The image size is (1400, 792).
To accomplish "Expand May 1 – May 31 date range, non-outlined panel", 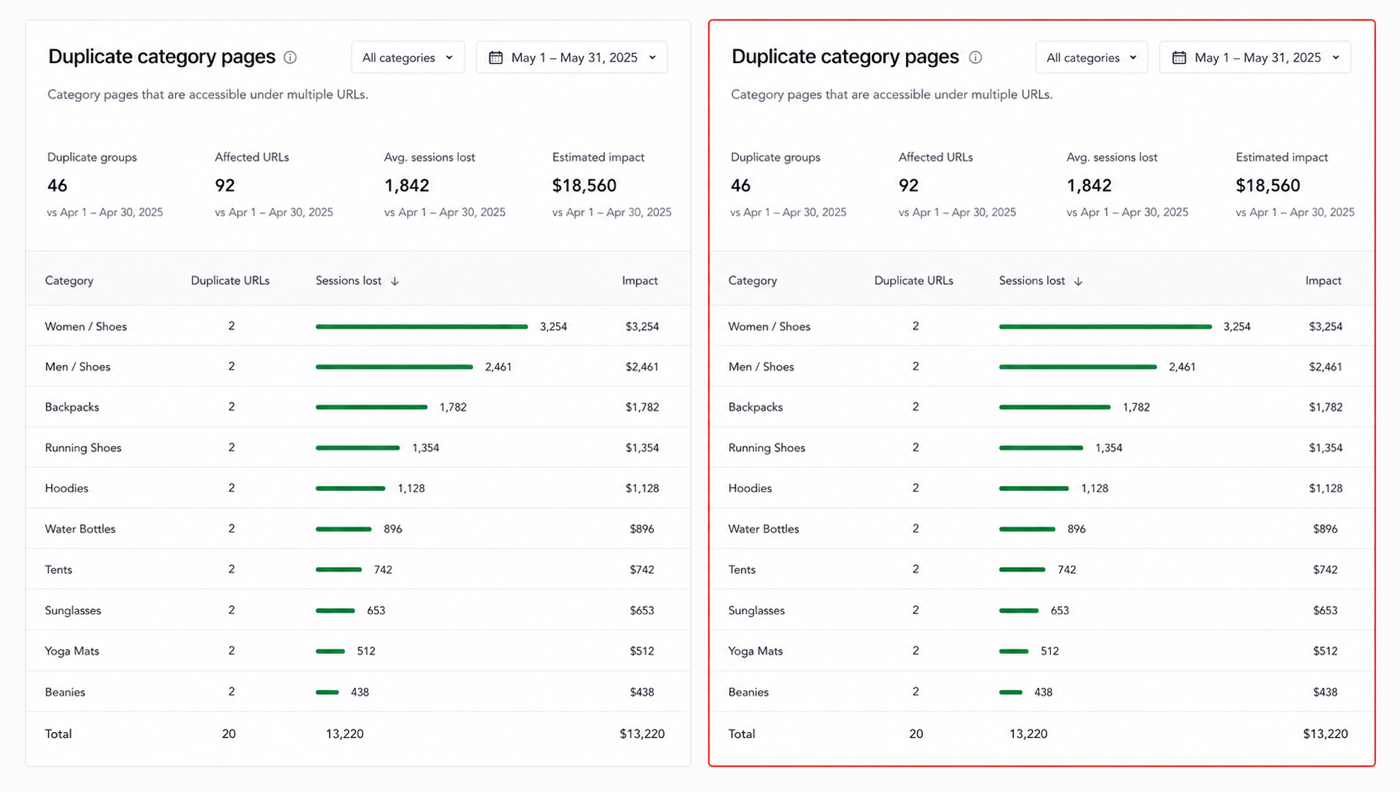I will click(572, 58).
